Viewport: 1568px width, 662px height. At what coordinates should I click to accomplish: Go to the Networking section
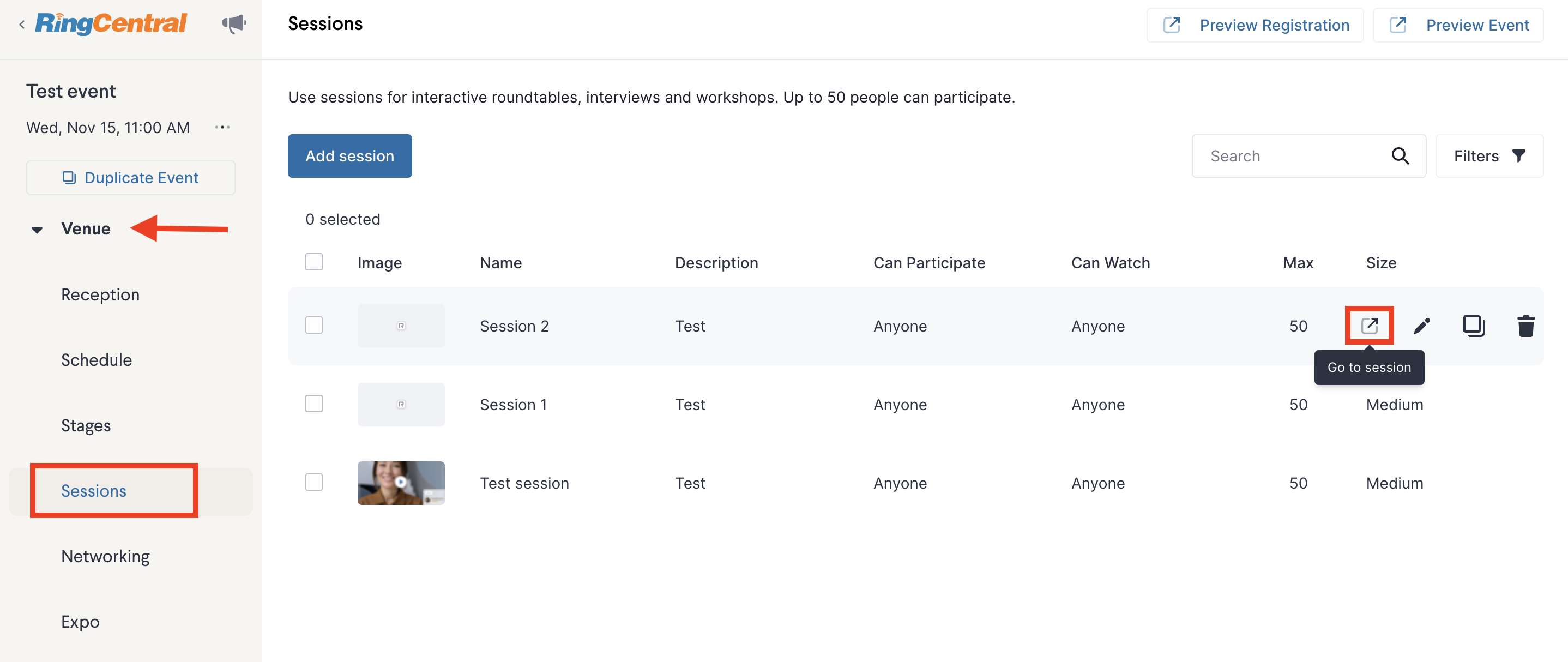click(105, 557)
